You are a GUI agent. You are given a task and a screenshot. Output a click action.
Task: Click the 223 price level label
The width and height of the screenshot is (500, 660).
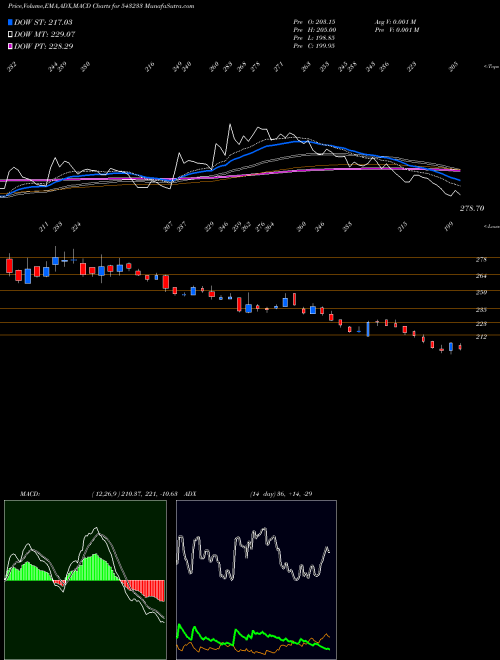481,324
